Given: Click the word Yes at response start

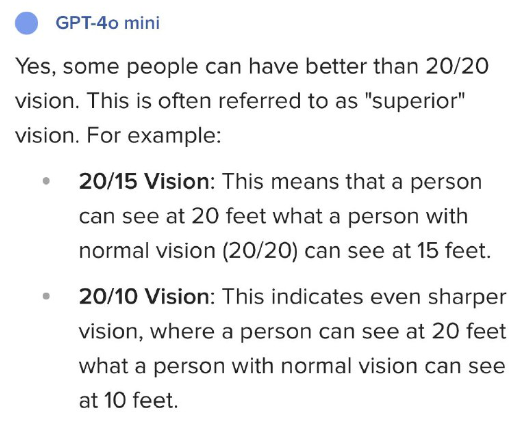Looking at the screenshot, I should [34, 66].
